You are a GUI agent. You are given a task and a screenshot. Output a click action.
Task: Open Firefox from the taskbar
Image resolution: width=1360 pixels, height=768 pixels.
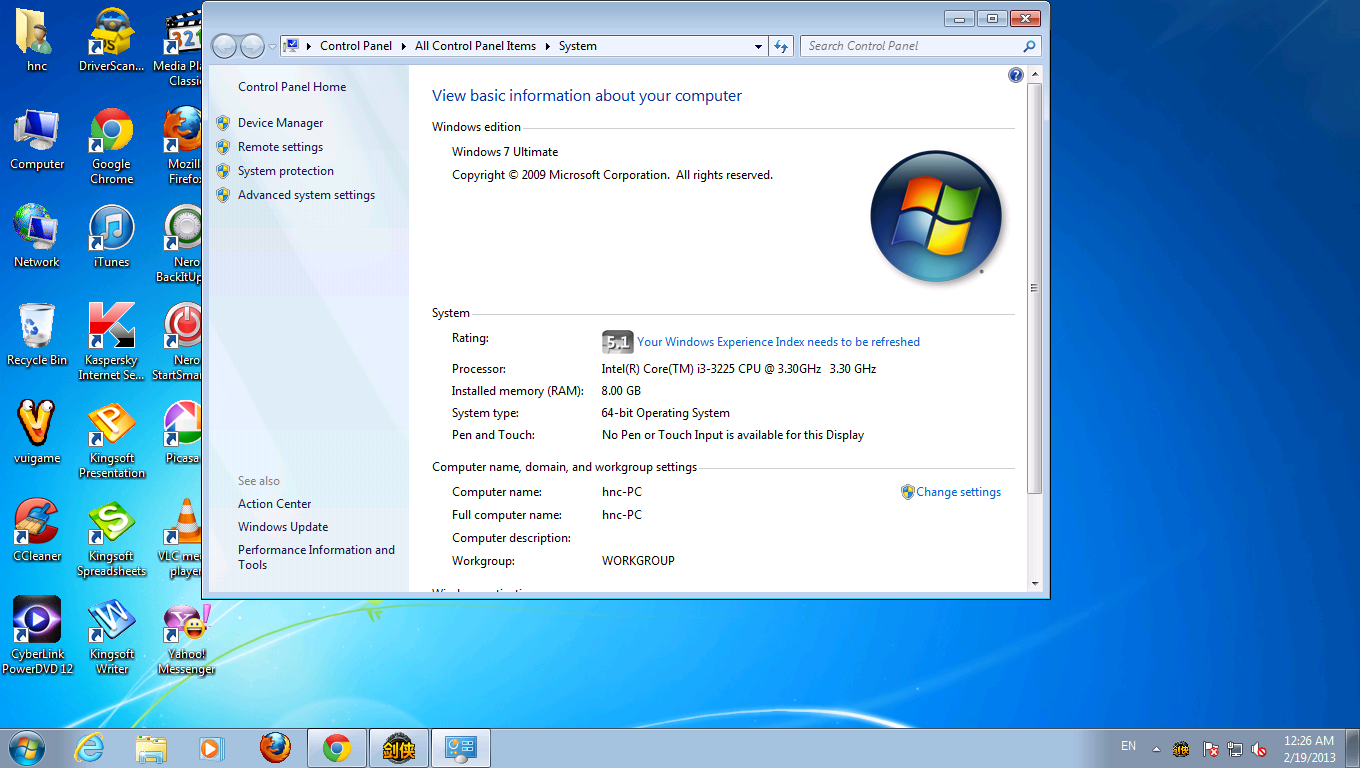[x=275, y=748]
